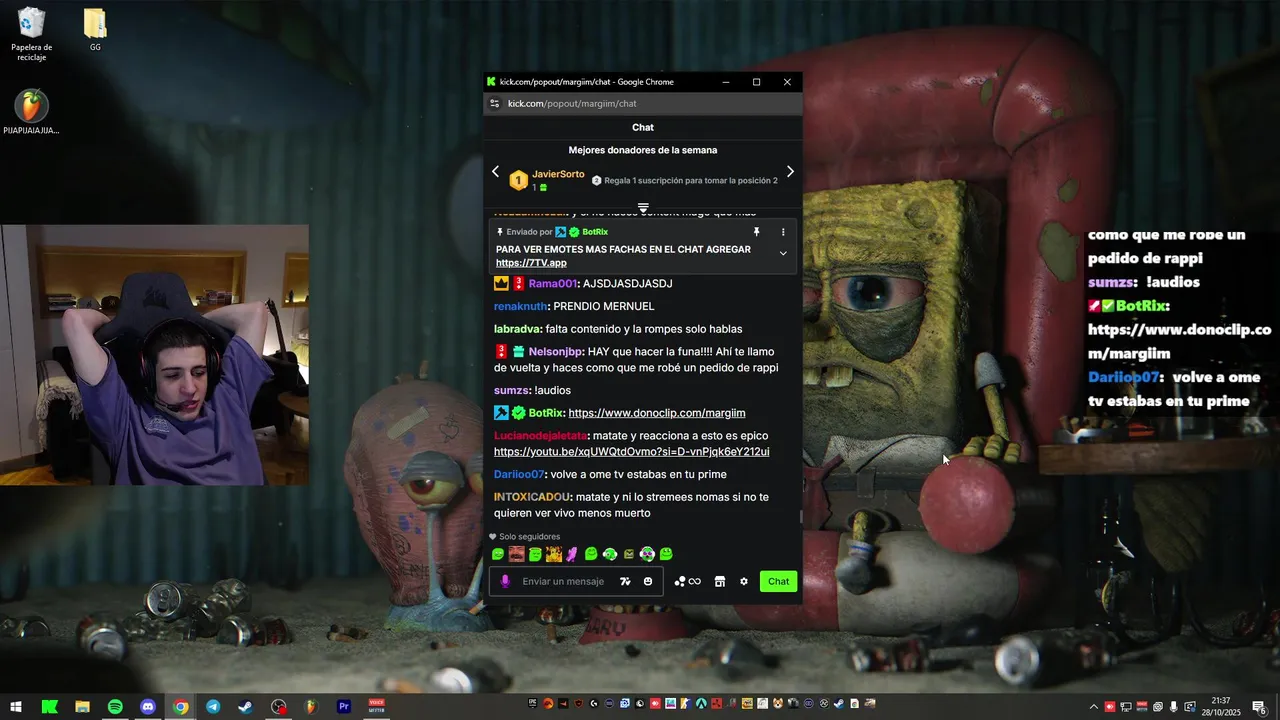Open the youtu.be link from Lucianodejaletata

(631, 452)
